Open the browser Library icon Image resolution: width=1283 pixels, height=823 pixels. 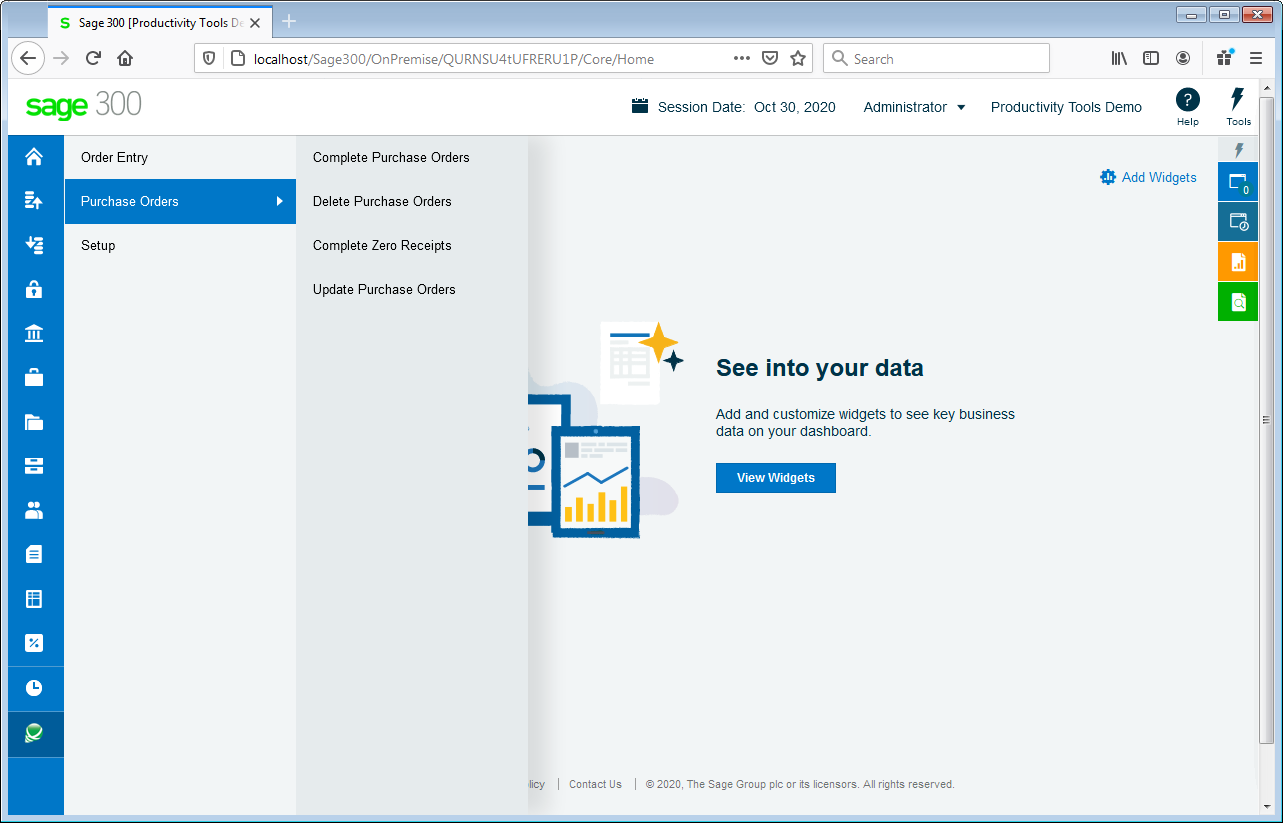pos(1119,59)
